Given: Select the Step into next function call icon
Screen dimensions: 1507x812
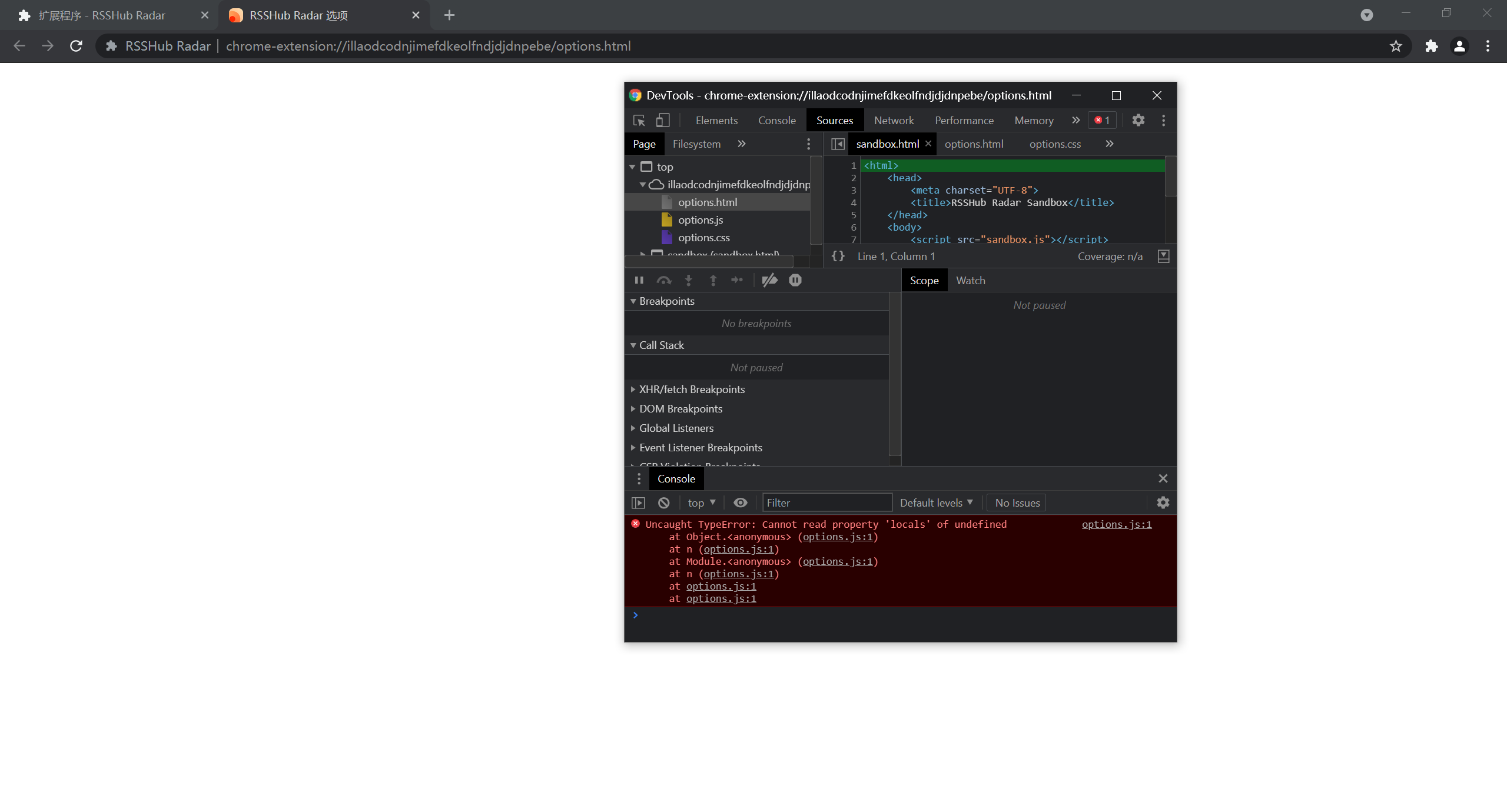Looking at the screenshot, I should coord(688,280).
